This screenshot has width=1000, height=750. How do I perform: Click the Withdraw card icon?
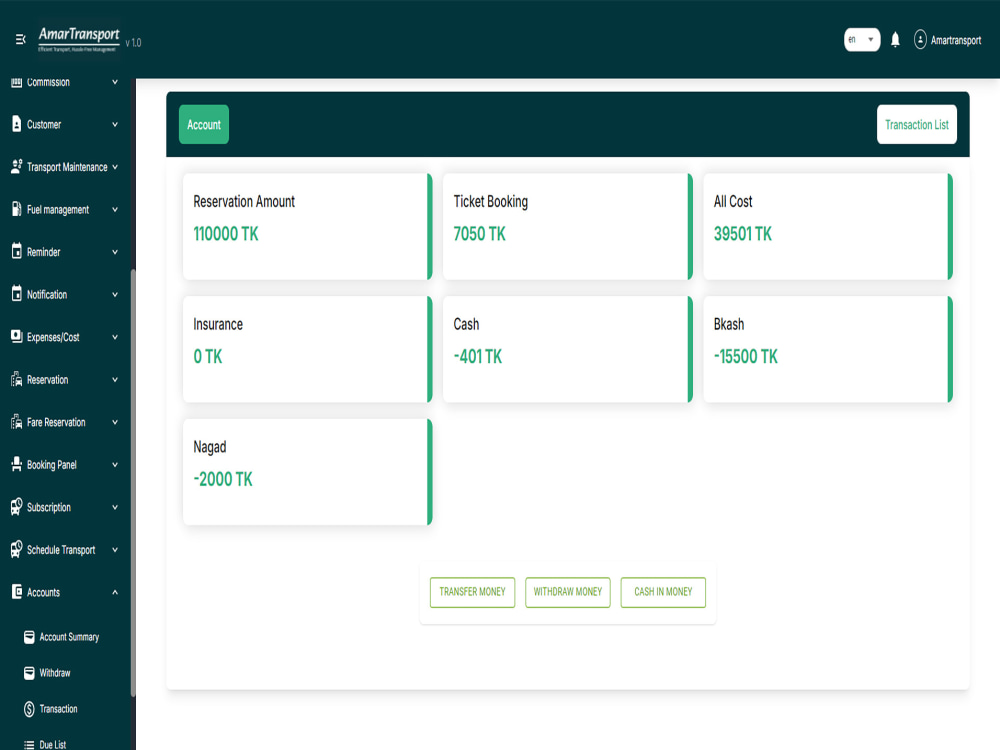click(29, 673)
